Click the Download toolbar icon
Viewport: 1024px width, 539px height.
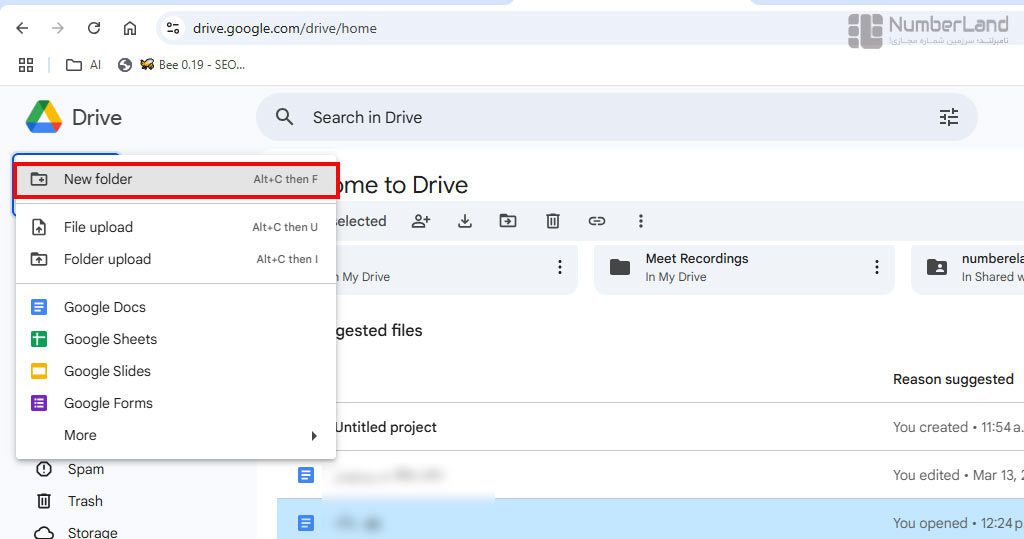465,221
